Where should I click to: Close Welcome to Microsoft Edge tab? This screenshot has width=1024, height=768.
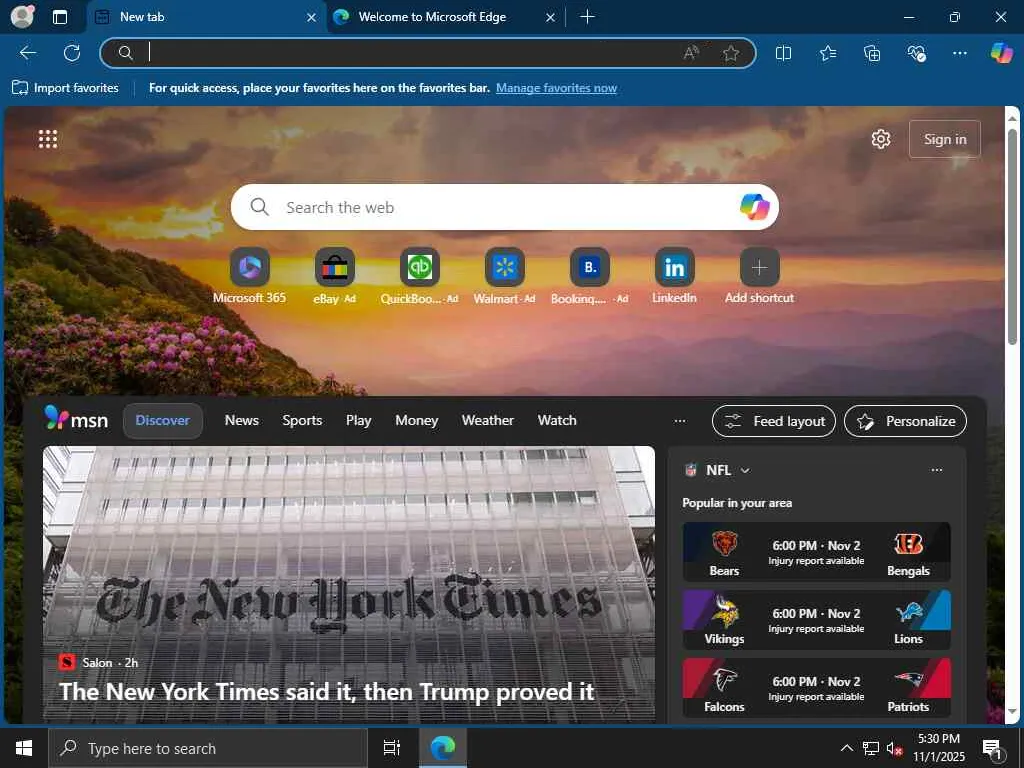pyautogui.click(x=551, y=18)
